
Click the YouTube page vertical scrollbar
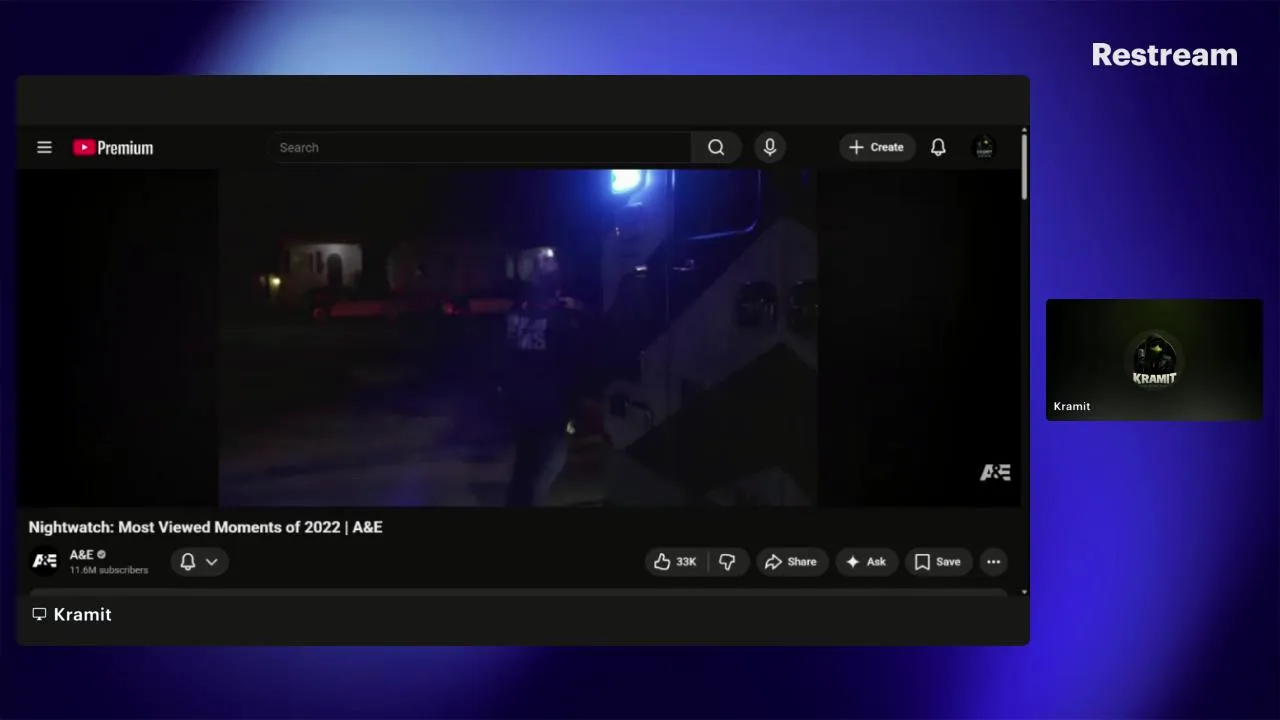(1024, 166)
